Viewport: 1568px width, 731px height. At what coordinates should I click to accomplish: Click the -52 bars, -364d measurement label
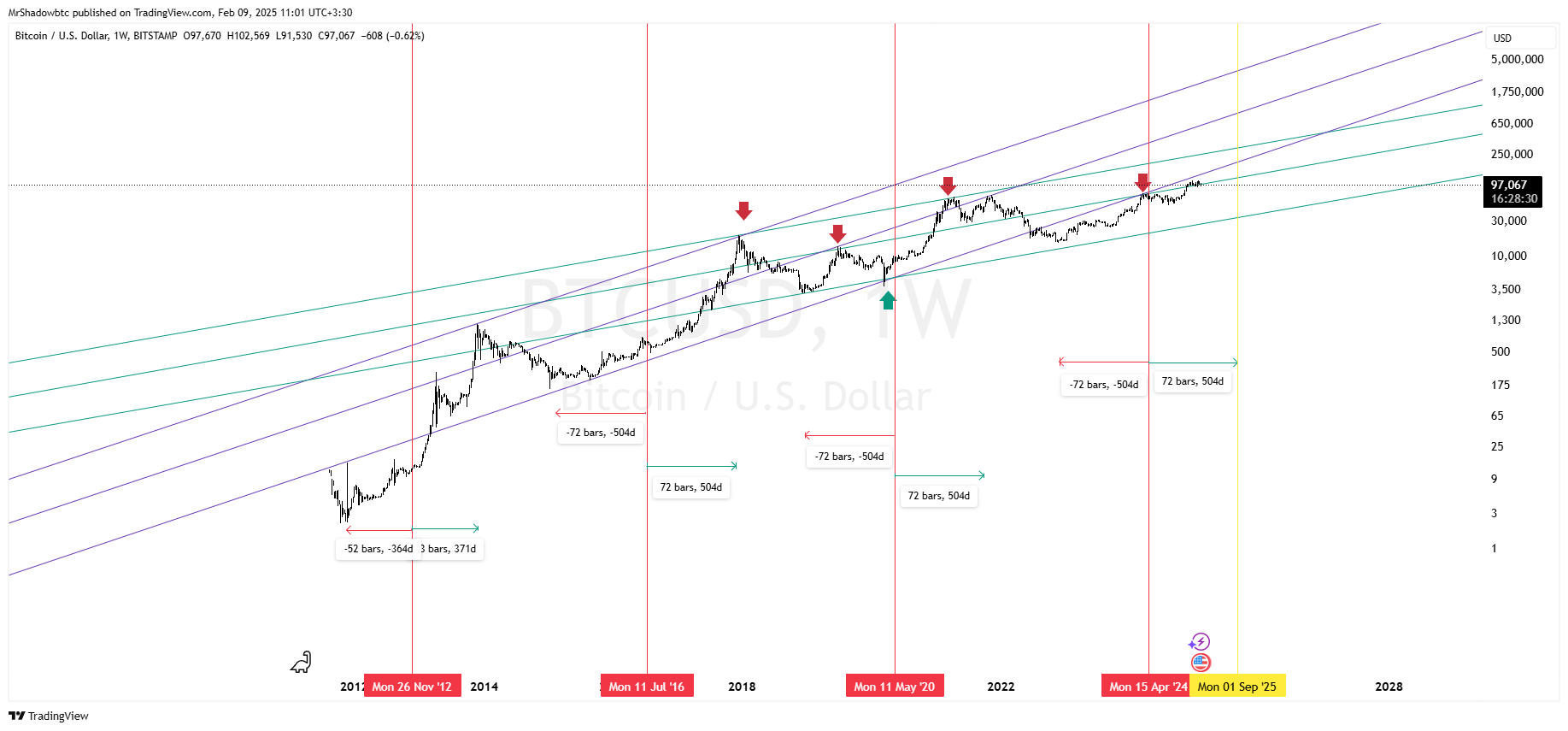pos(378,549)
